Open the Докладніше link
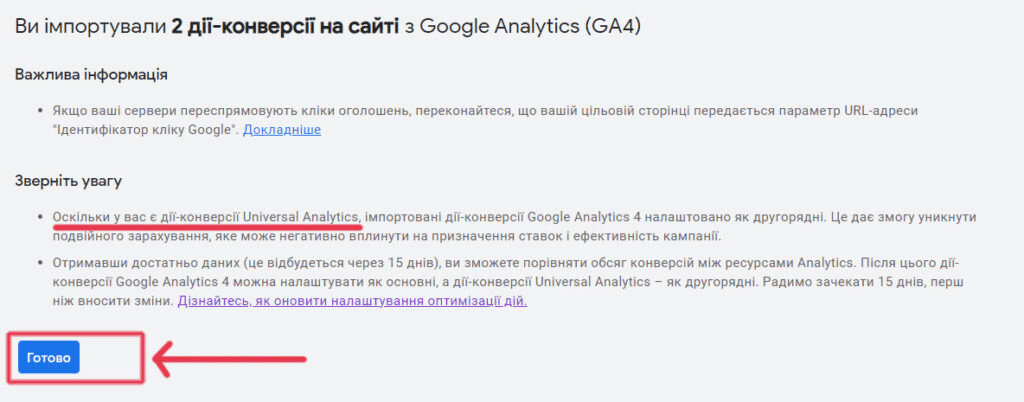The width and height of the screenshot is (1024, 402). point(282,130)
